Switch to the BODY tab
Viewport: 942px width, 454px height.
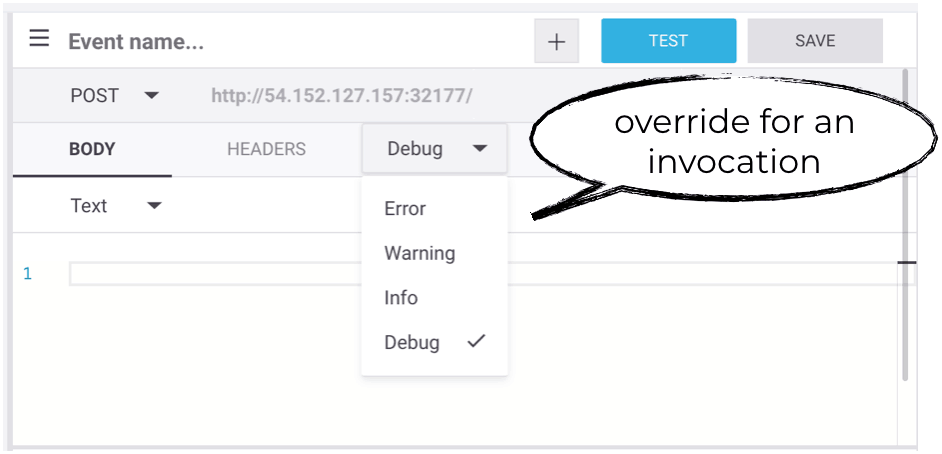pyautogui.click(x=92, y=150)
